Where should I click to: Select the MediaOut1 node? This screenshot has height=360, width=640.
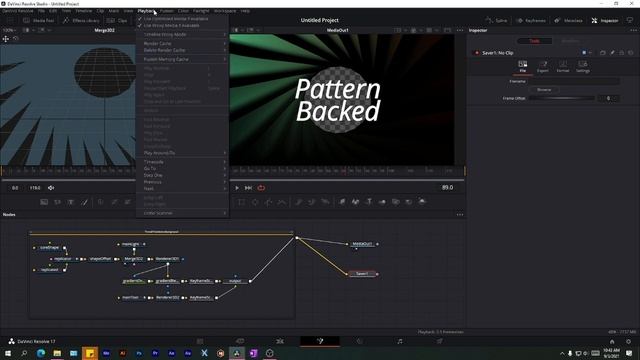[362, 244]
